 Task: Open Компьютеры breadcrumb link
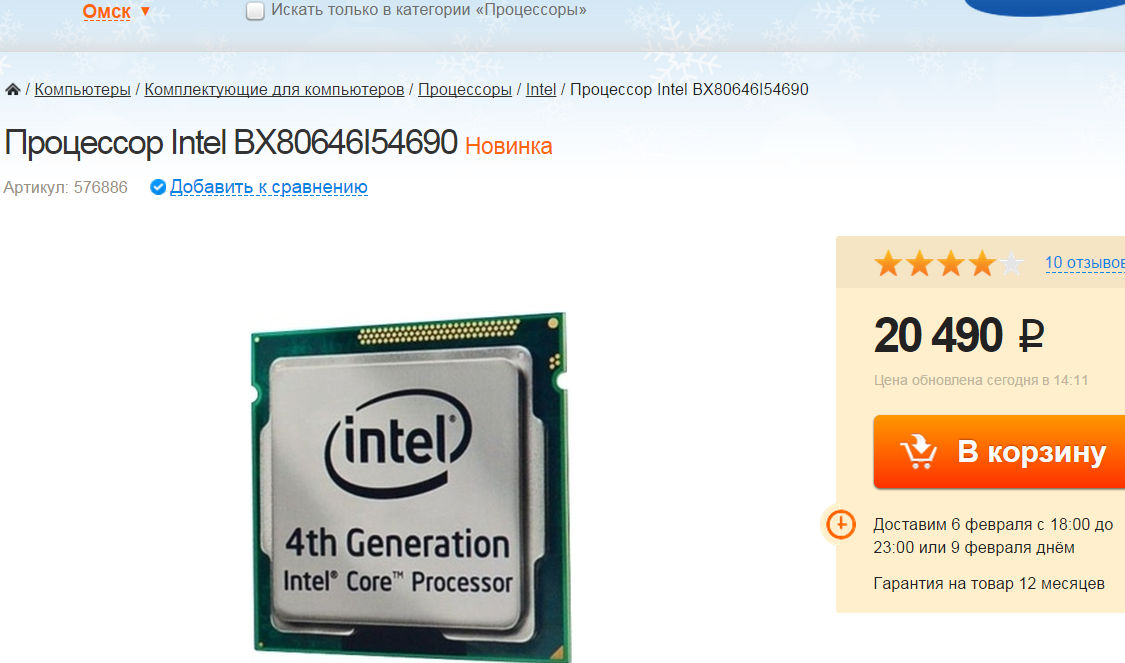[x=83, y=90]
